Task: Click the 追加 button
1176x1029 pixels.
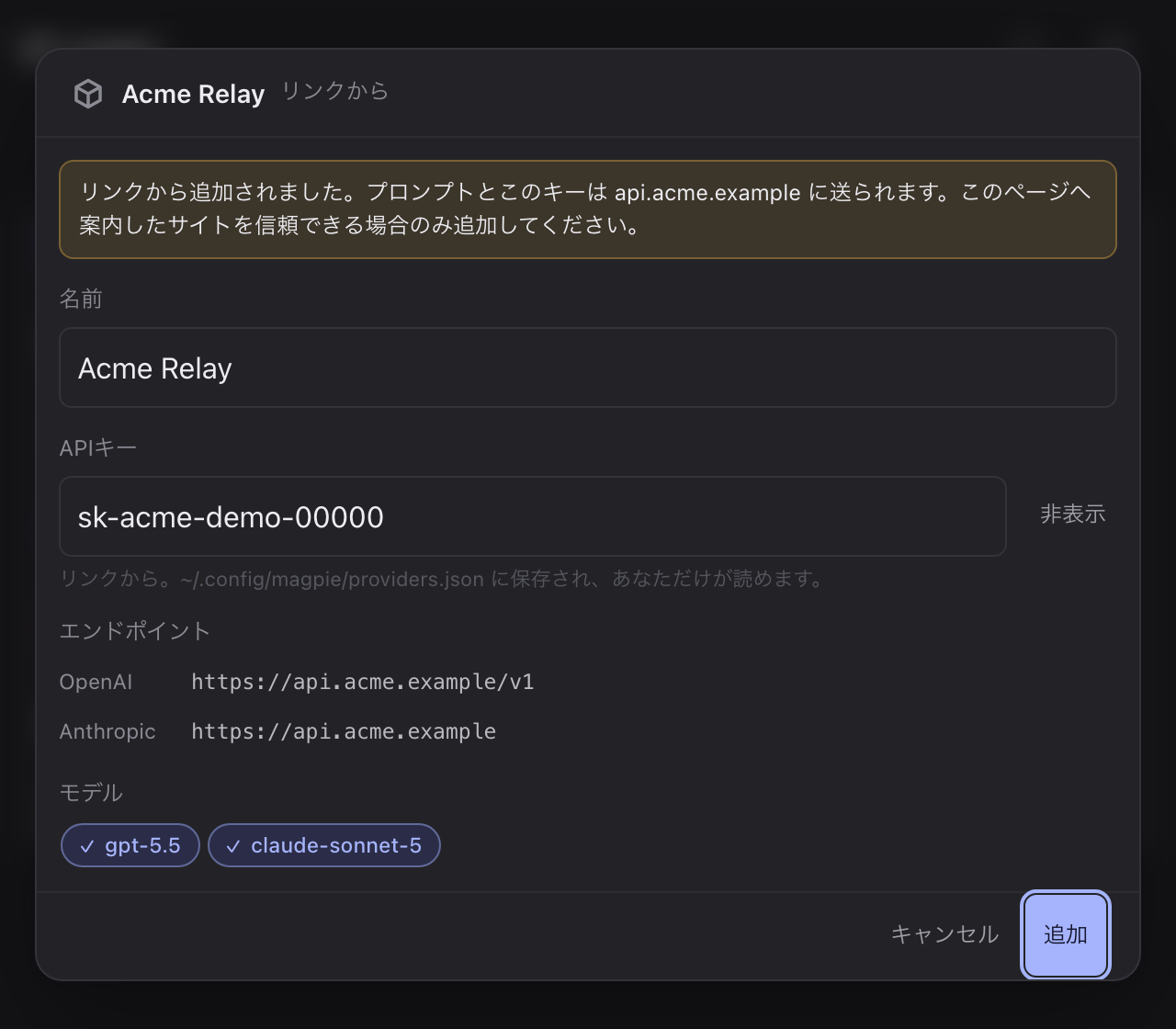Action: pos(1066,934)
